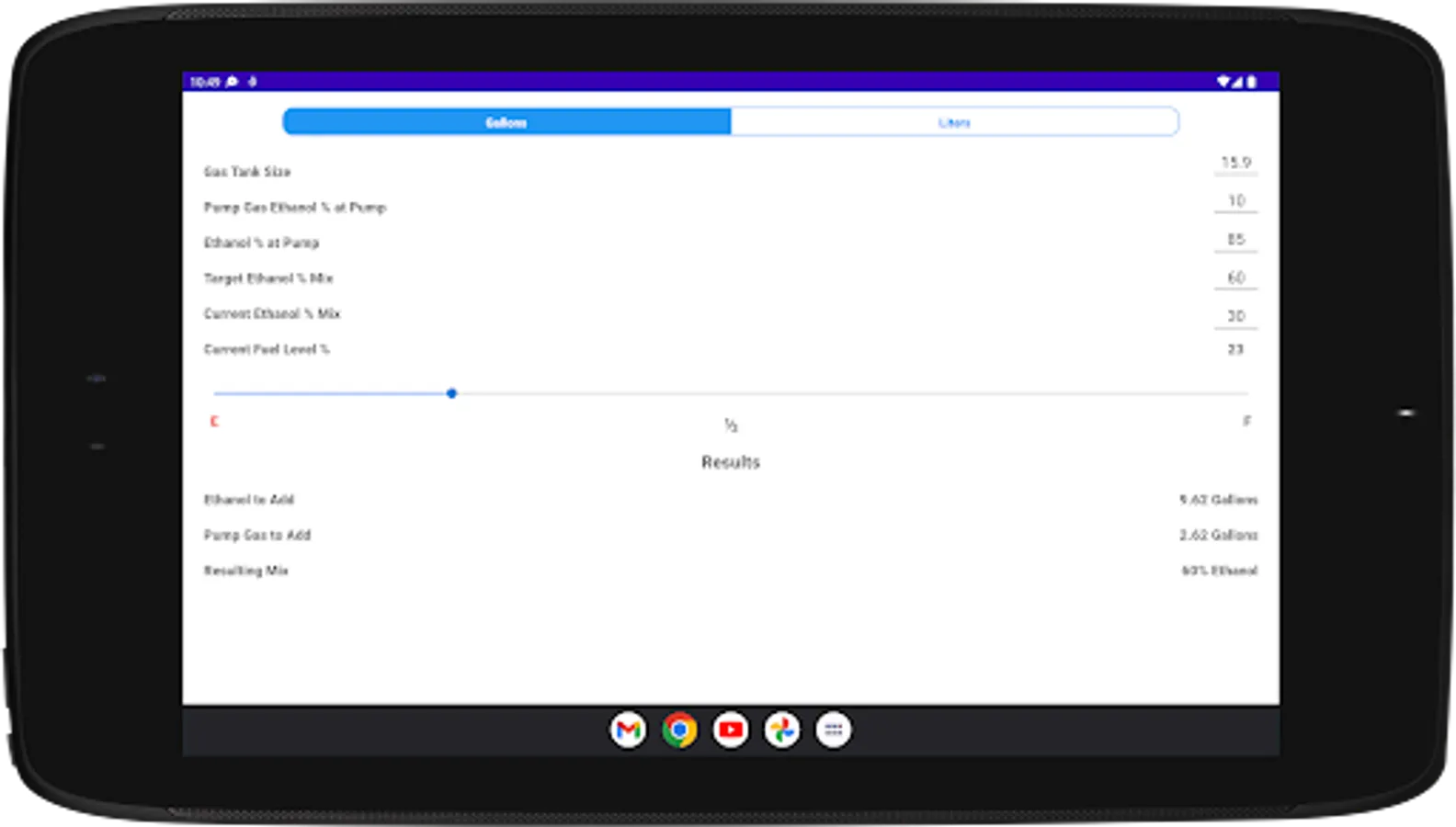Open YouTube from the dock
The image size is (1456, 827).
click(x=731, y=731)
